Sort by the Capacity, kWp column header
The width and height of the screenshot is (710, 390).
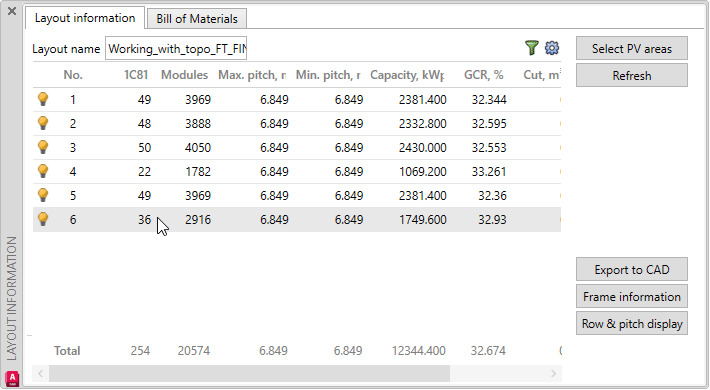click(407, 75)
